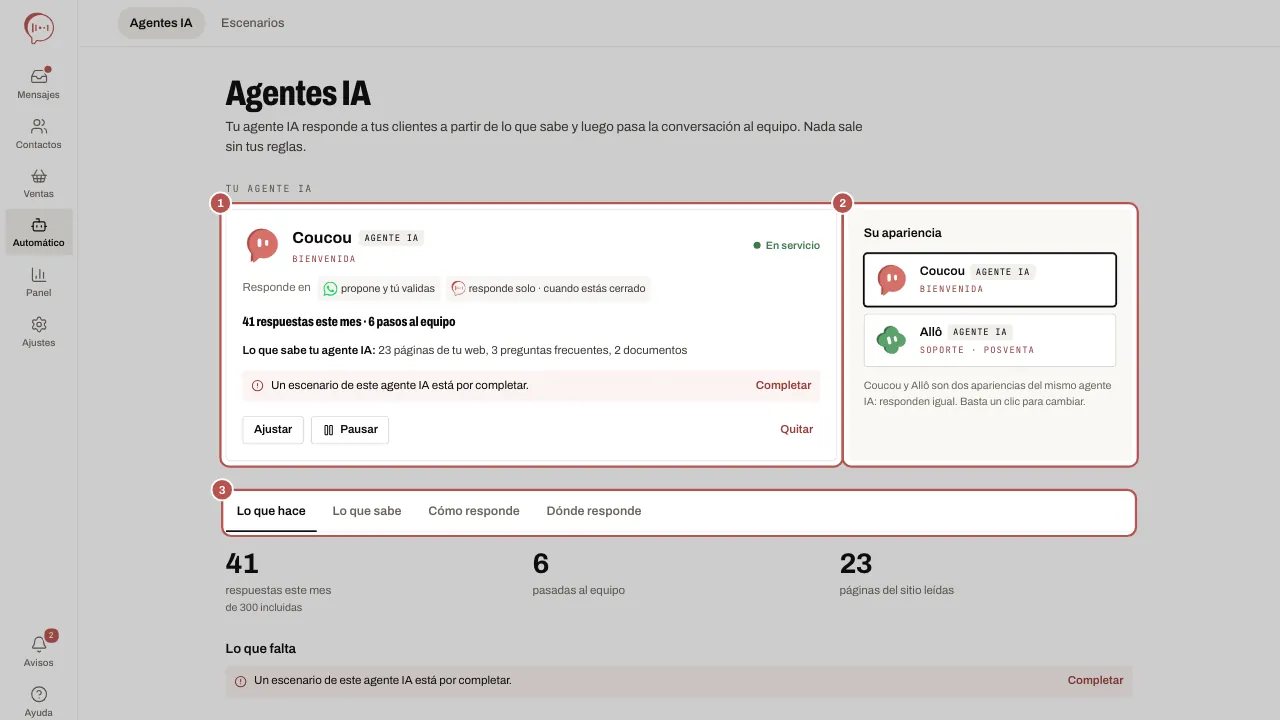Click Completar in the agent card alert
Viewport: 1280px width, 720px height.
[783, 385]
